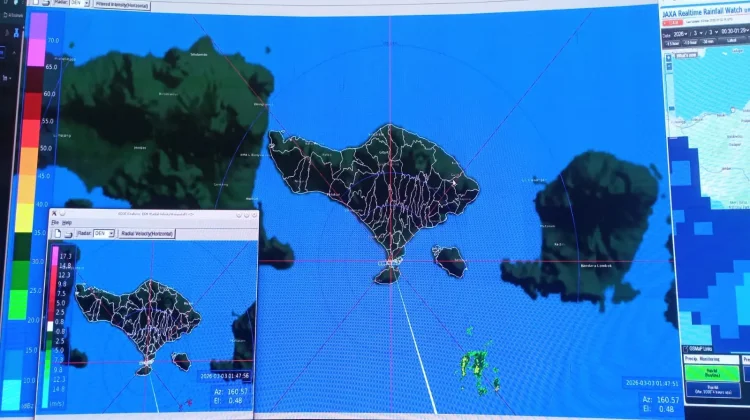
Task: Click the -30 min button in JAXA panel
Action: click(x=709, y=42)
